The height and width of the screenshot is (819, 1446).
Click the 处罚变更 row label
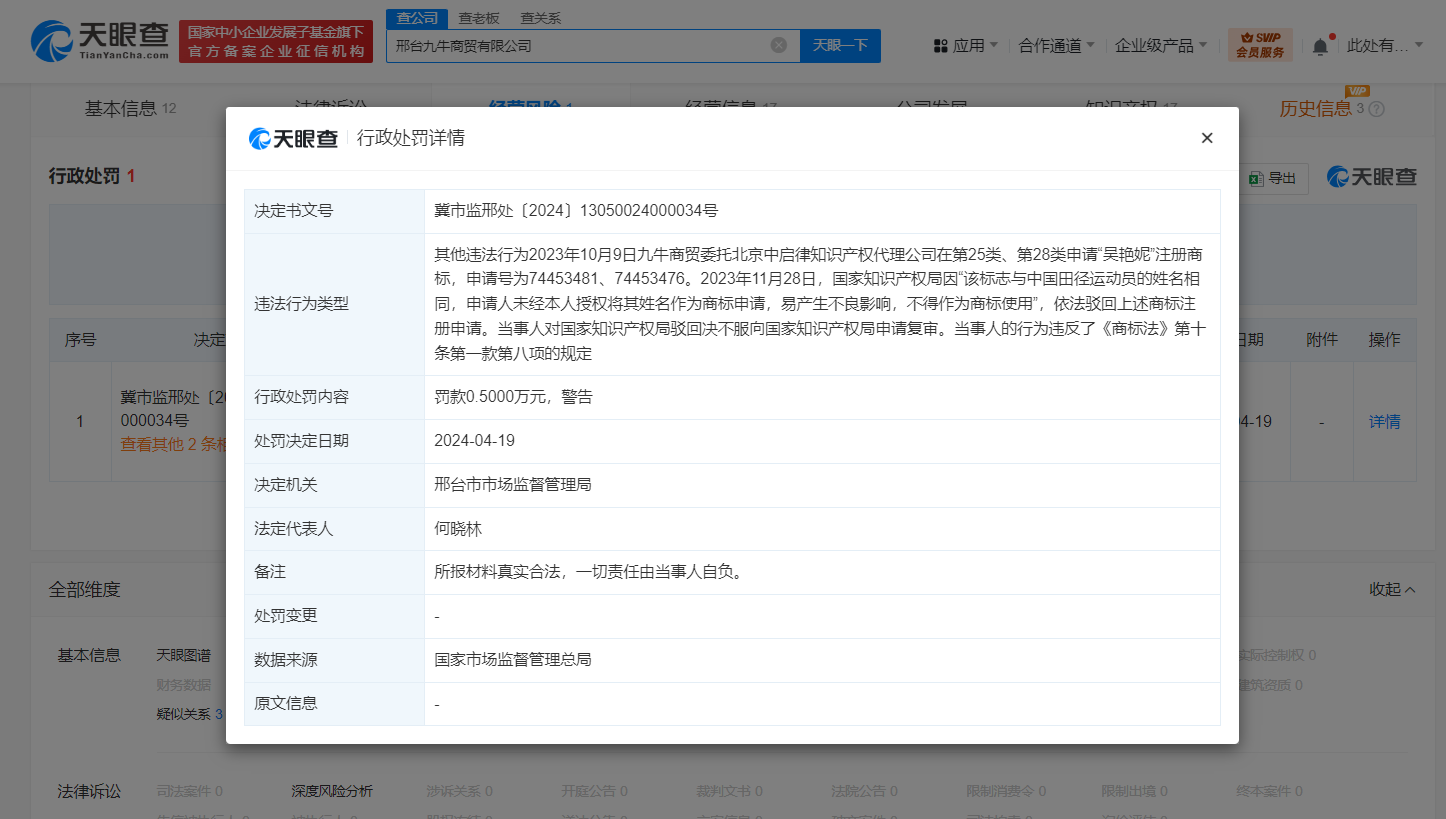pos(286,616)
